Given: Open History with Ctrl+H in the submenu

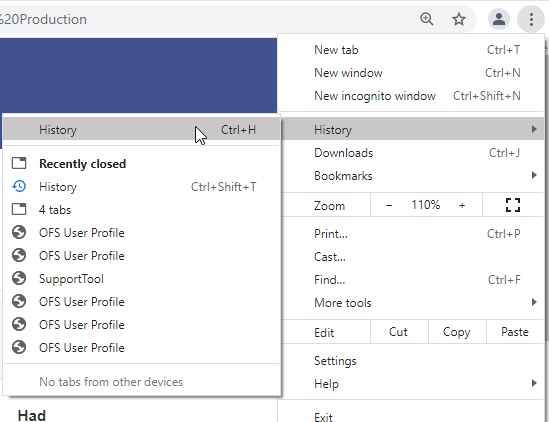Looking at the screenshot, I should click(x=142, y=130).
